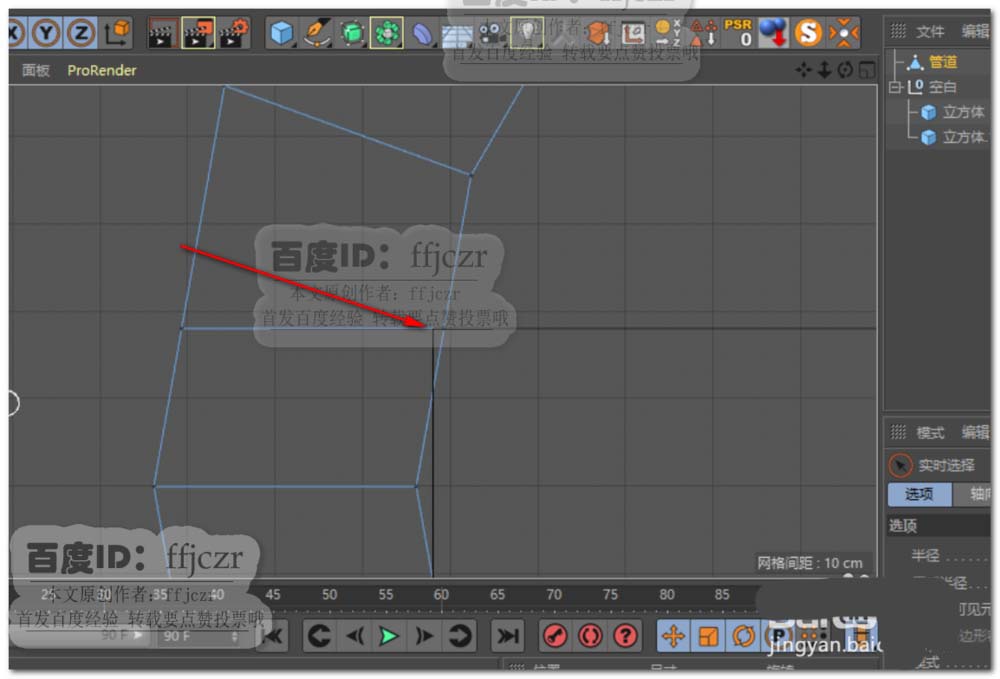The image size is (1000, 679).
Task: Step forward one frame
Action: pos(423,636)
